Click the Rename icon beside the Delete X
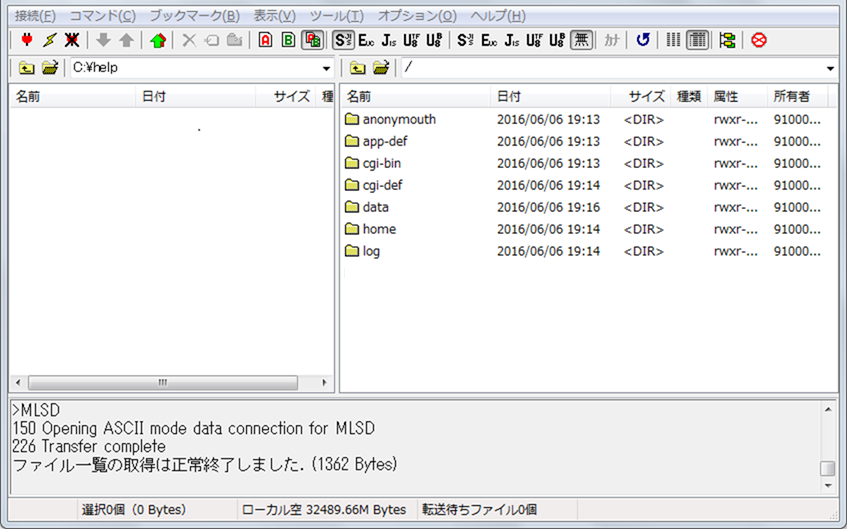847x529 pixels. click(x=211, y=40)
